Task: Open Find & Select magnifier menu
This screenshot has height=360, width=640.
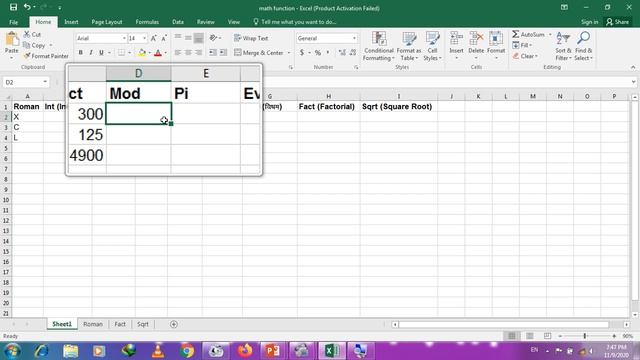Action: [583, 46]
